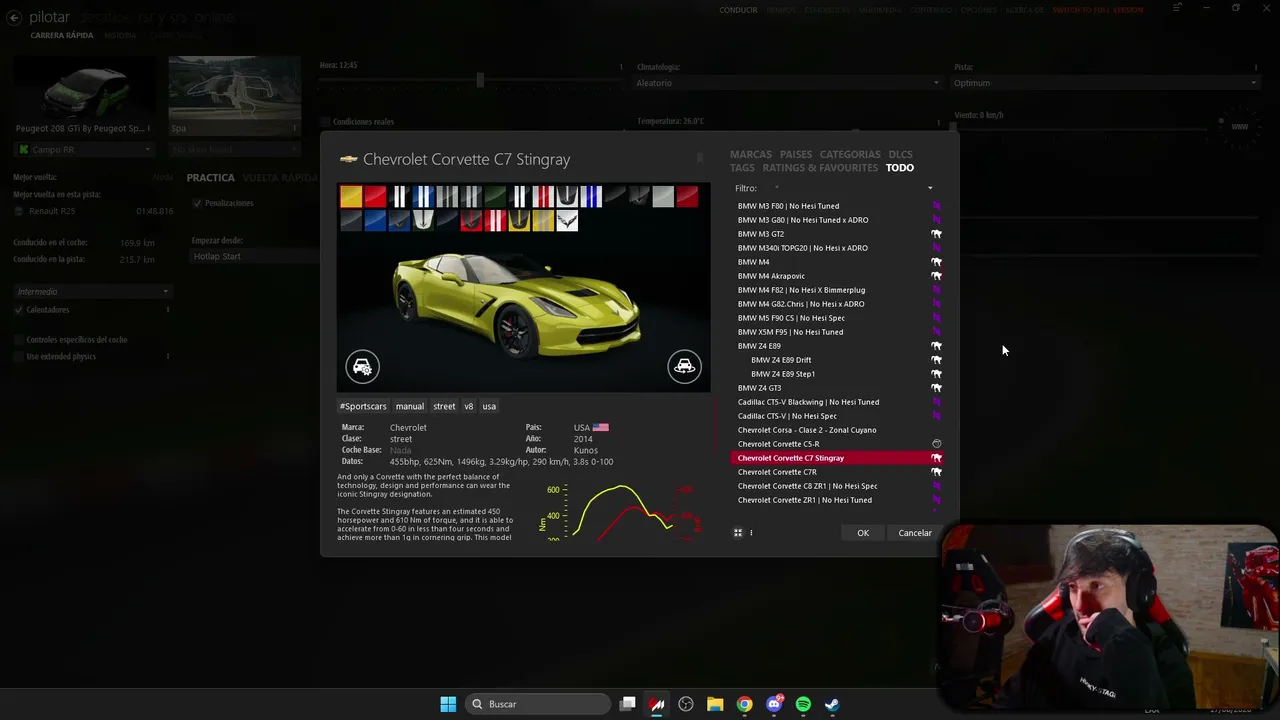
Task: Click the 'v8' tag
Action: [x=468, y=406]
